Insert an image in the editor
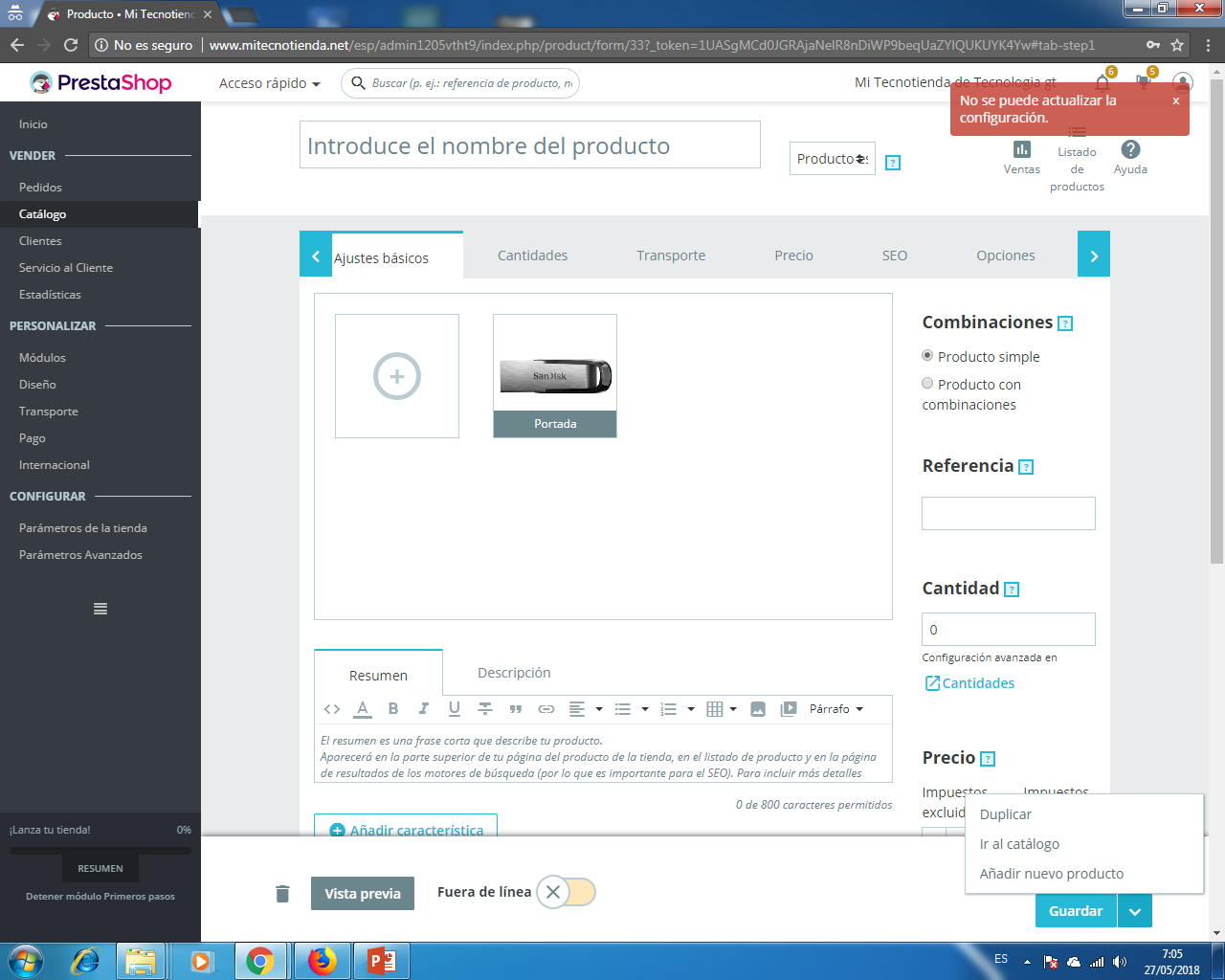 pos(758,709)
